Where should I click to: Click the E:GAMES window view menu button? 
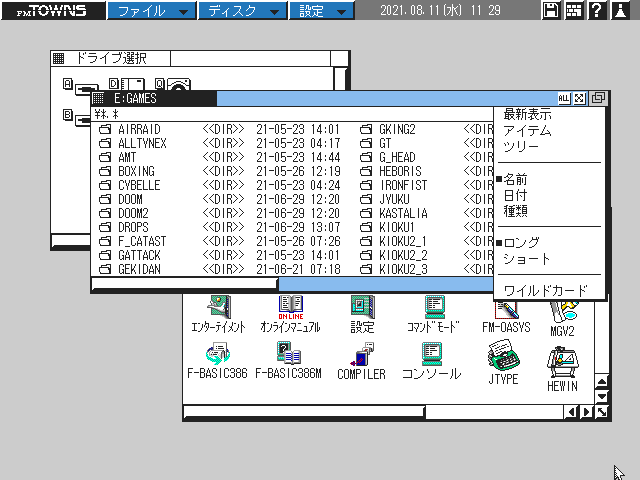coord(598,98)
